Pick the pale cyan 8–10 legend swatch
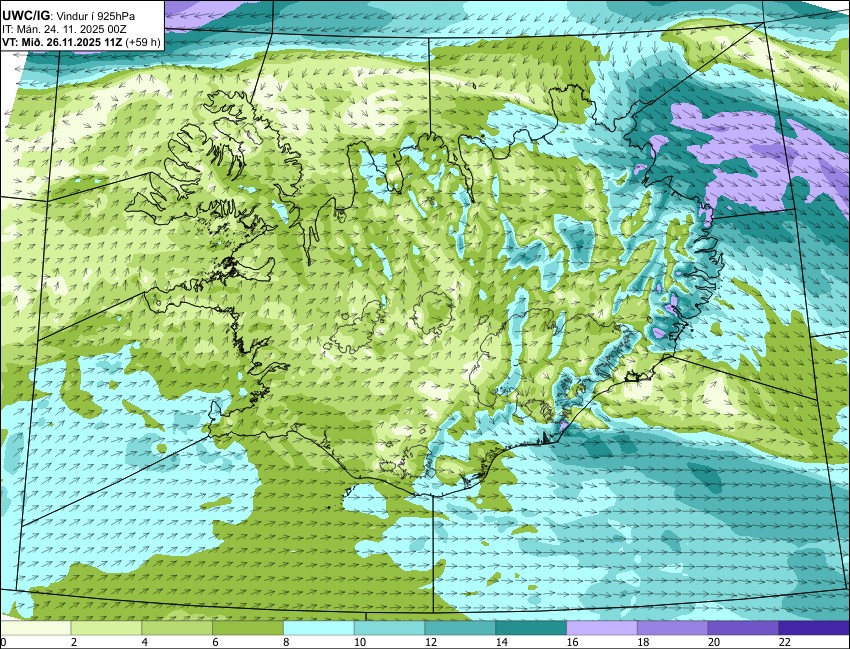850x649 pixels. click(319, 628)
